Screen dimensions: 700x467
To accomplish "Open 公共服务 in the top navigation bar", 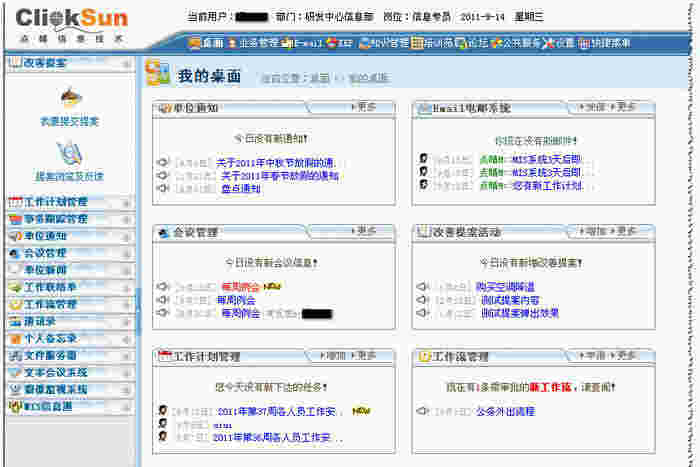I will tap(516, 43).
